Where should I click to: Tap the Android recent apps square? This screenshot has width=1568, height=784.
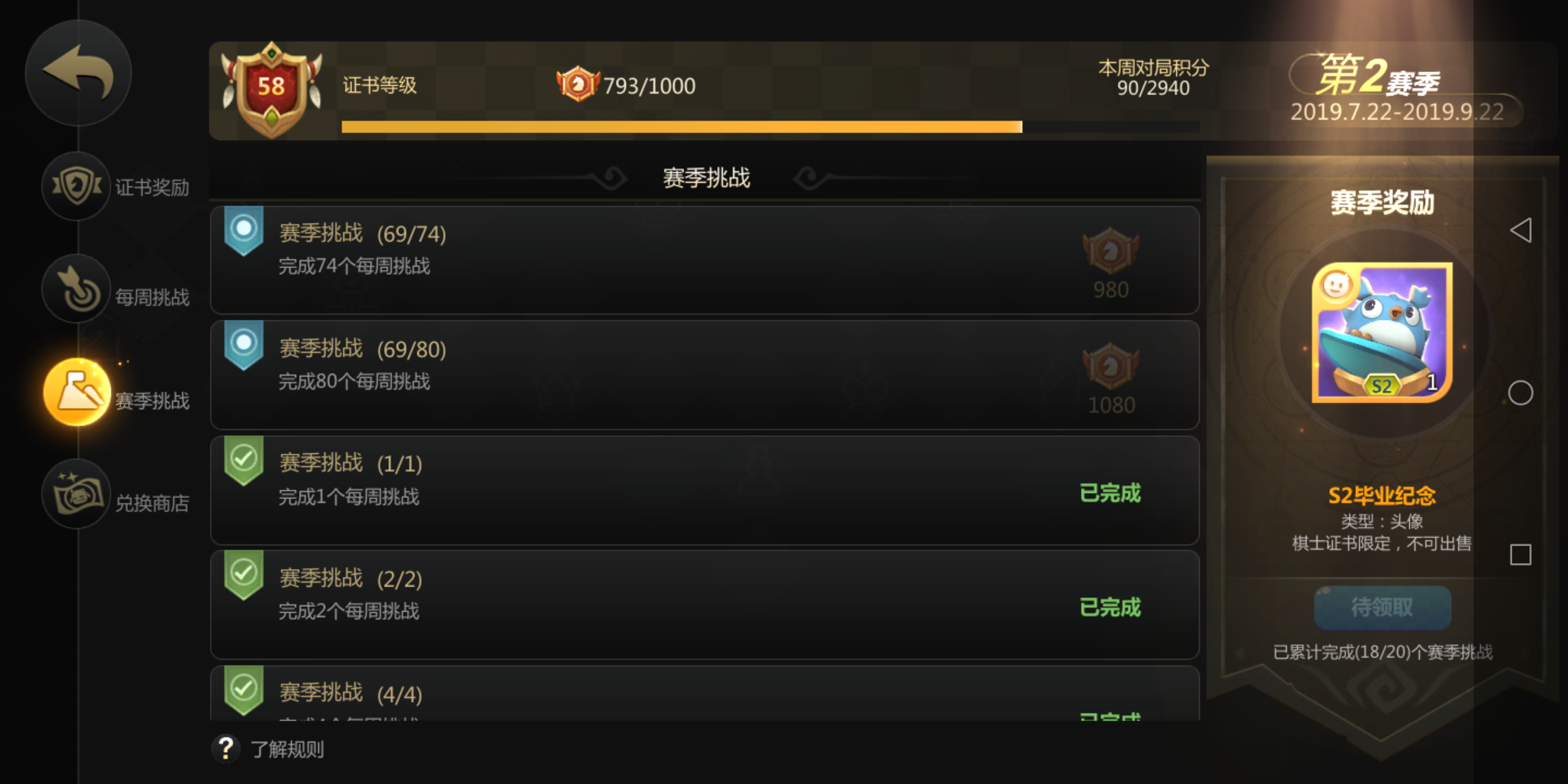tap(1520, 555)
